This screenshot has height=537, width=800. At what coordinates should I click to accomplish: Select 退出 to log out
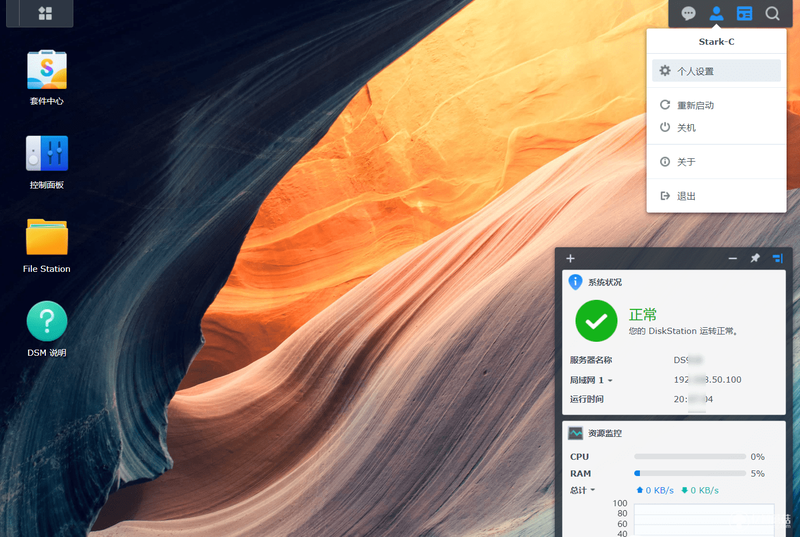(x=716, y=196)
